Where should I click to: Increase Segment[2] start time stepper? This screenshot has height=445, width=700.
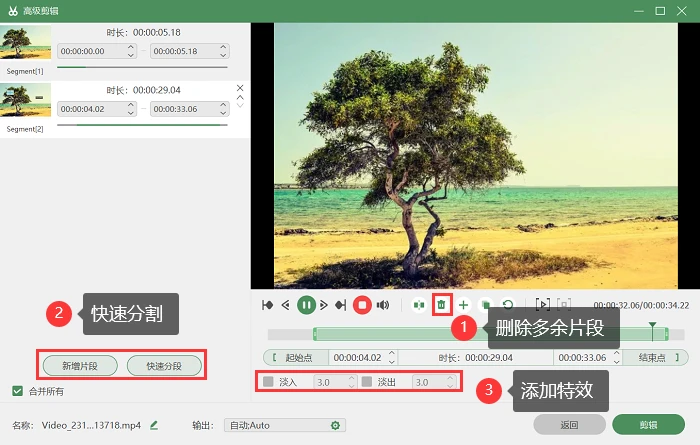(131, 105)
